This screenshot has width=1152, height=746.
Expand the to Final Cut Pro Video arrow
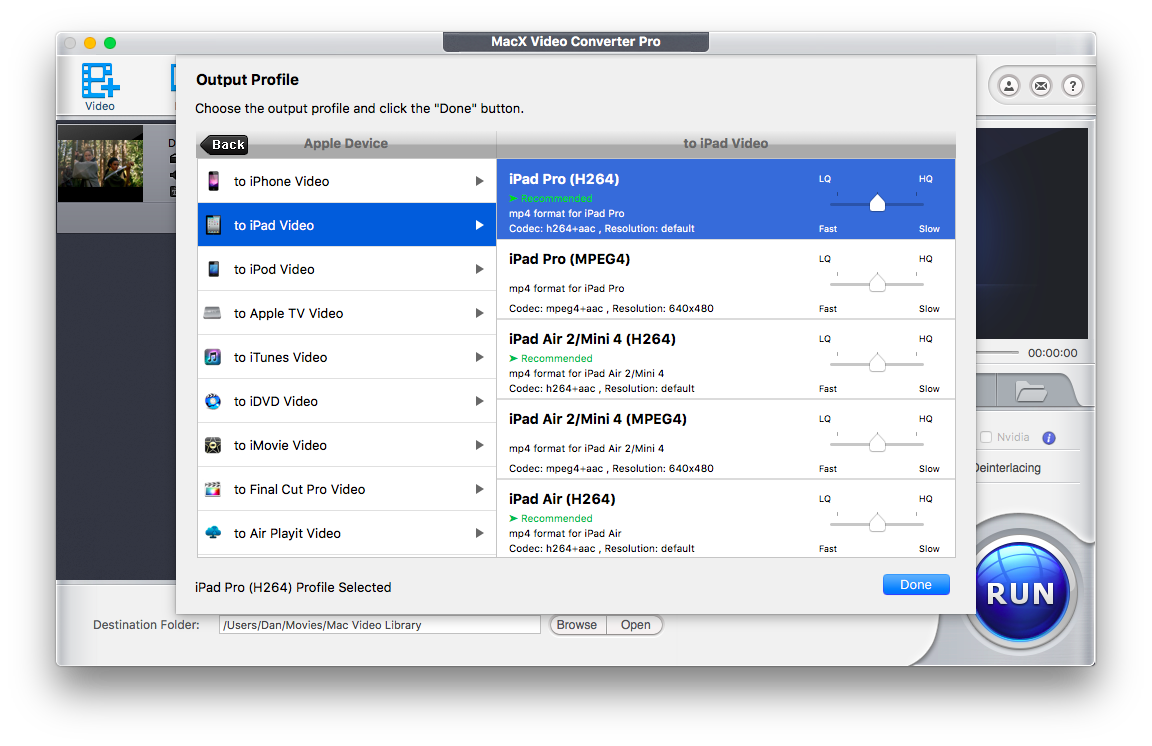(x=479, y=489)
